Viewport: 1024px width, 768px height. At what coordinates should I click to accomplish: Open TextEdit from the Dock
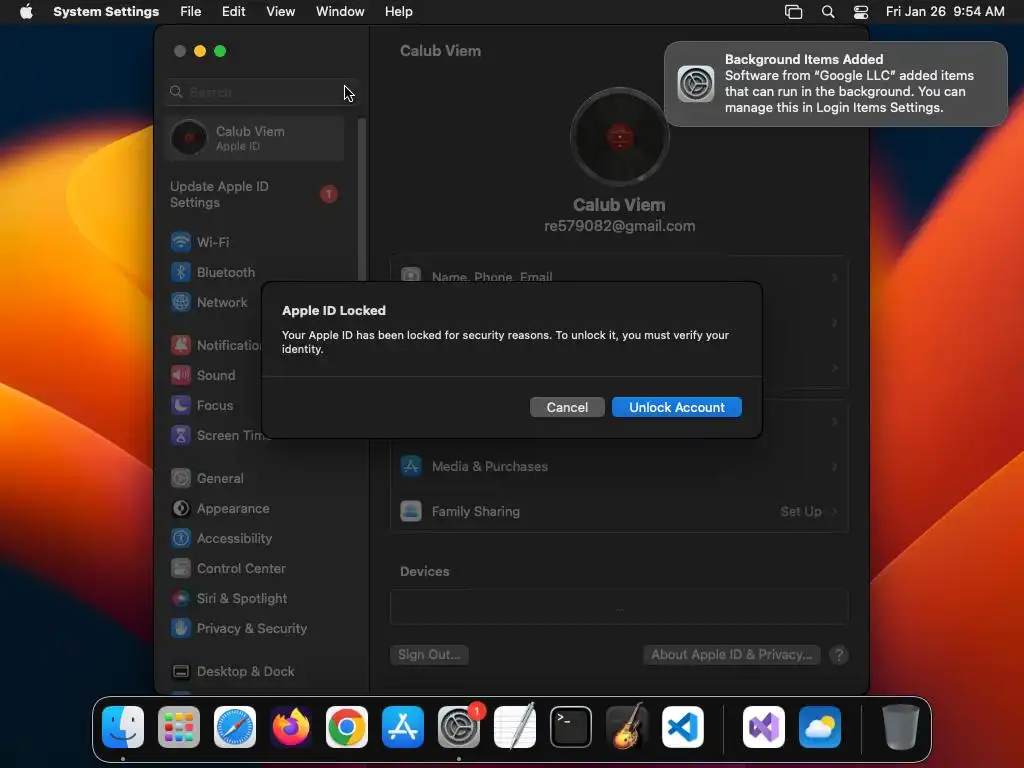coord(515,727)
